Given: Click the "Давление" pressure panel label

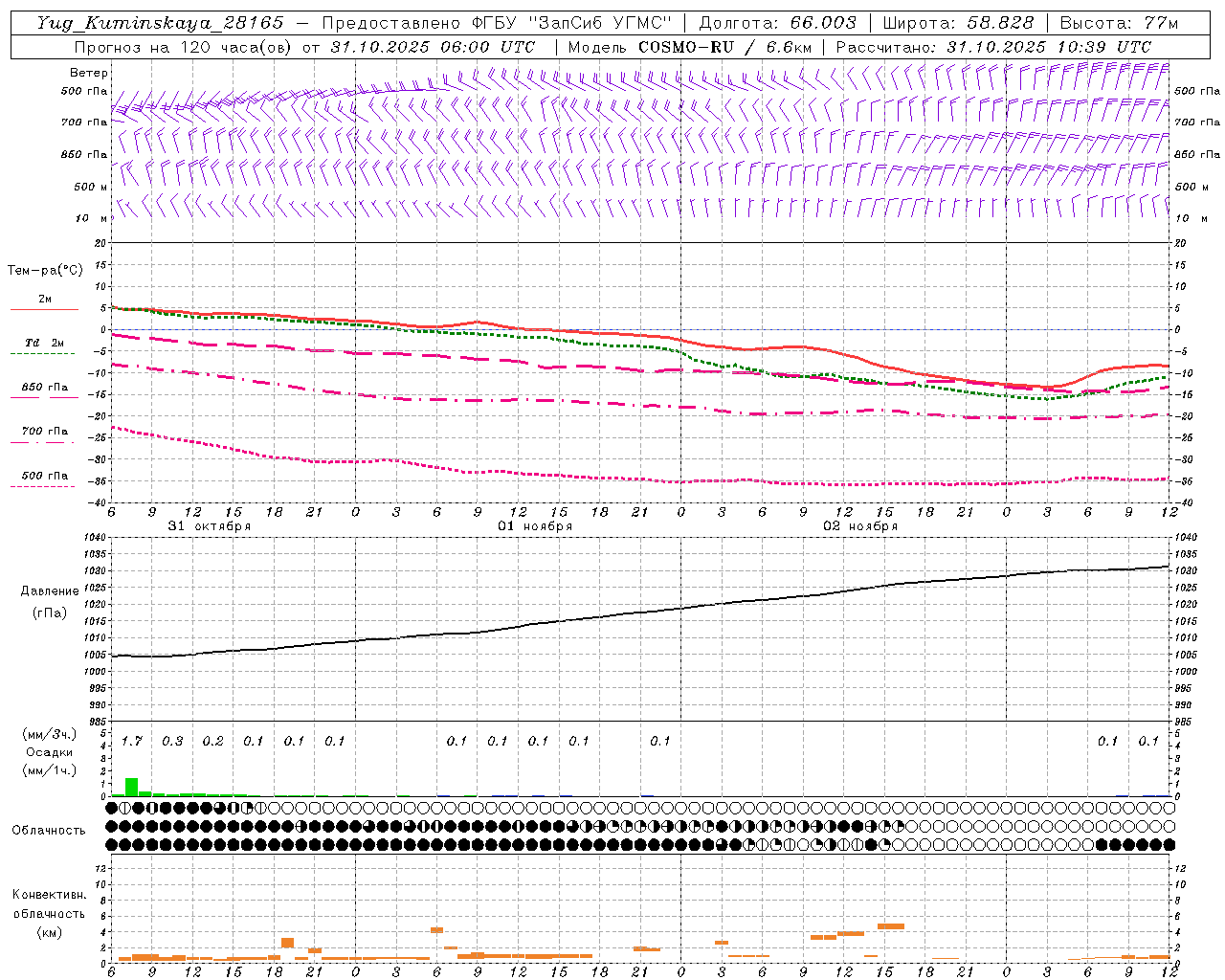Looking at the screenshot, I should point(50,591).
